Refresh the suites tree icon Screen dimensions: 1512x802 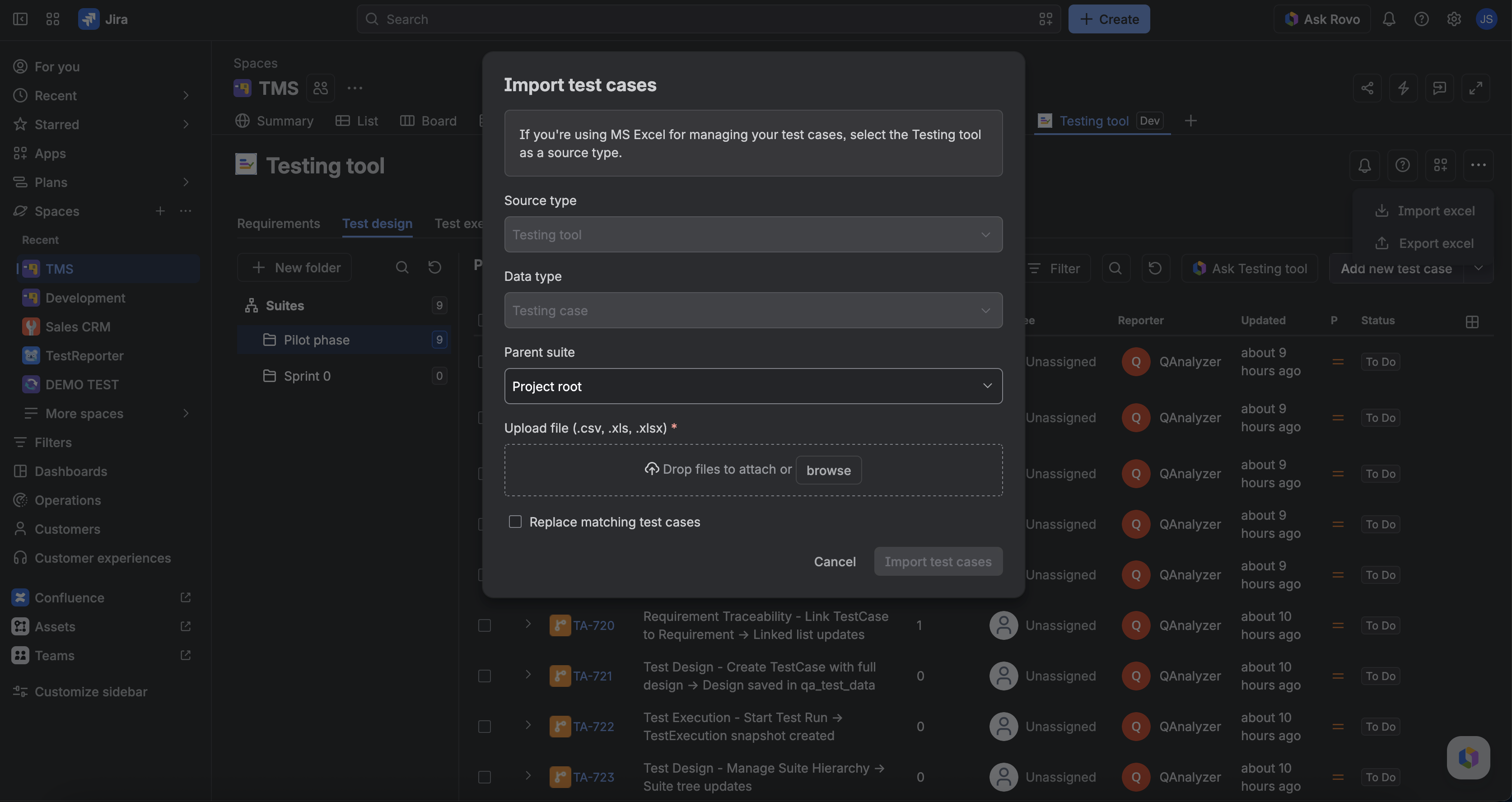pos(434,267)
